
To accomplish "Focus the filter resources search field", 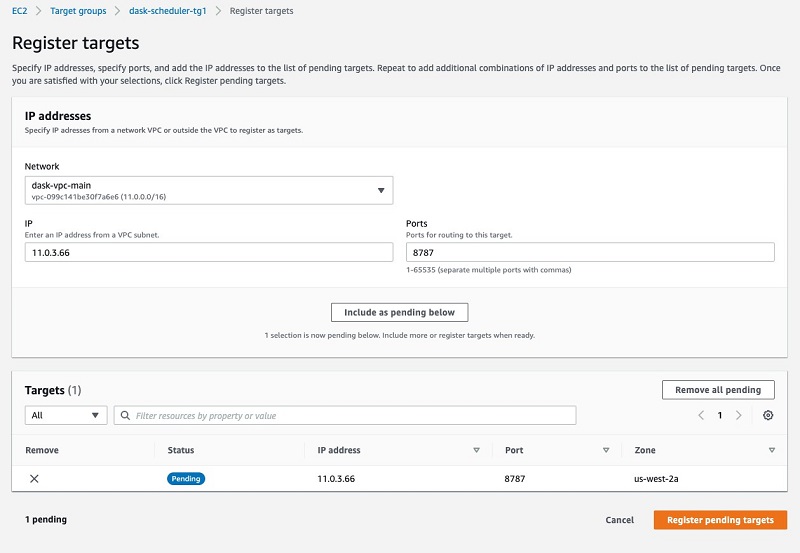I will (x=345, y=415).
